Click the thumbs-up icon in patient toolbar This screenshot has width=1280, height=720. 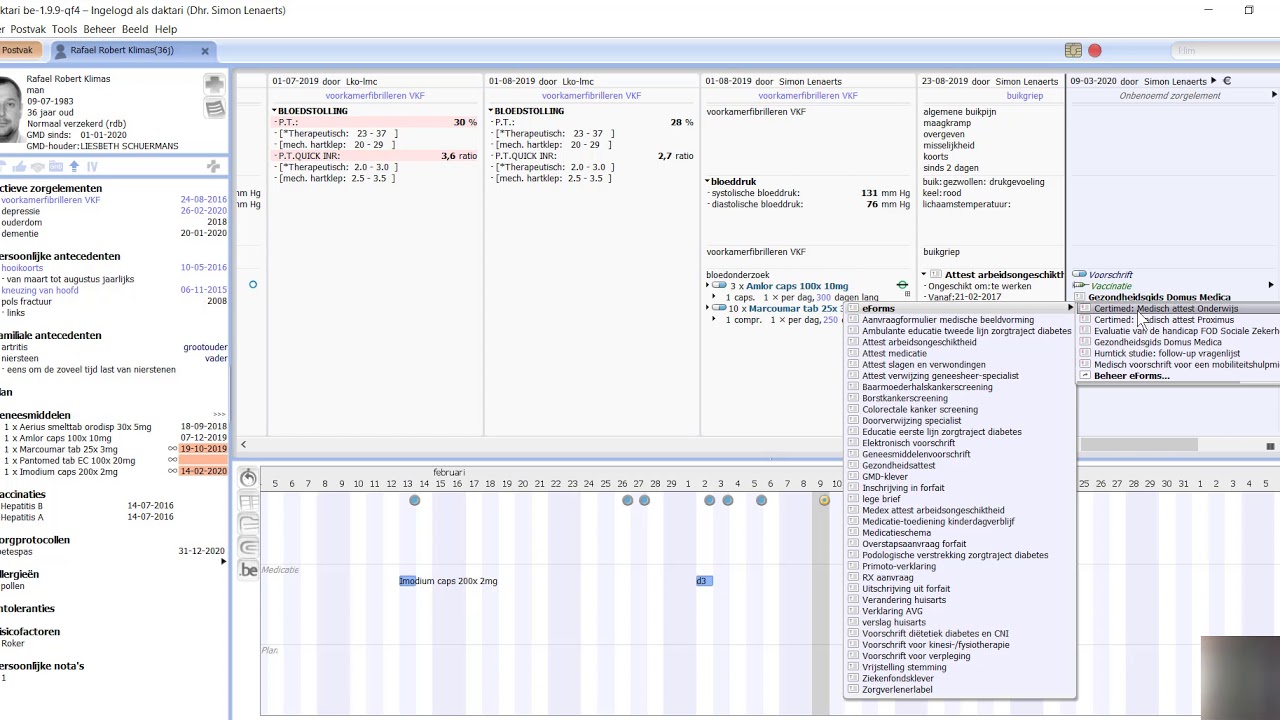coord(19,167)
